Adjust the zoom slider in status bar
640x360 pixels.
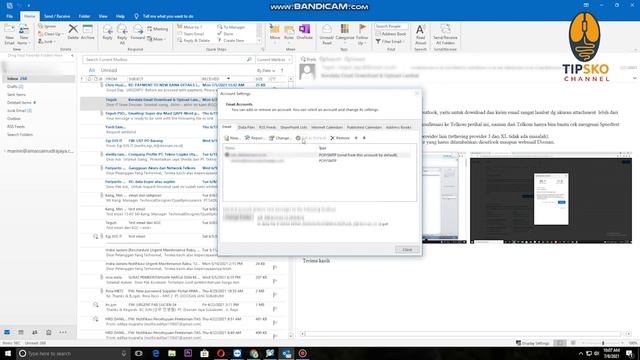tap(603, 343)
